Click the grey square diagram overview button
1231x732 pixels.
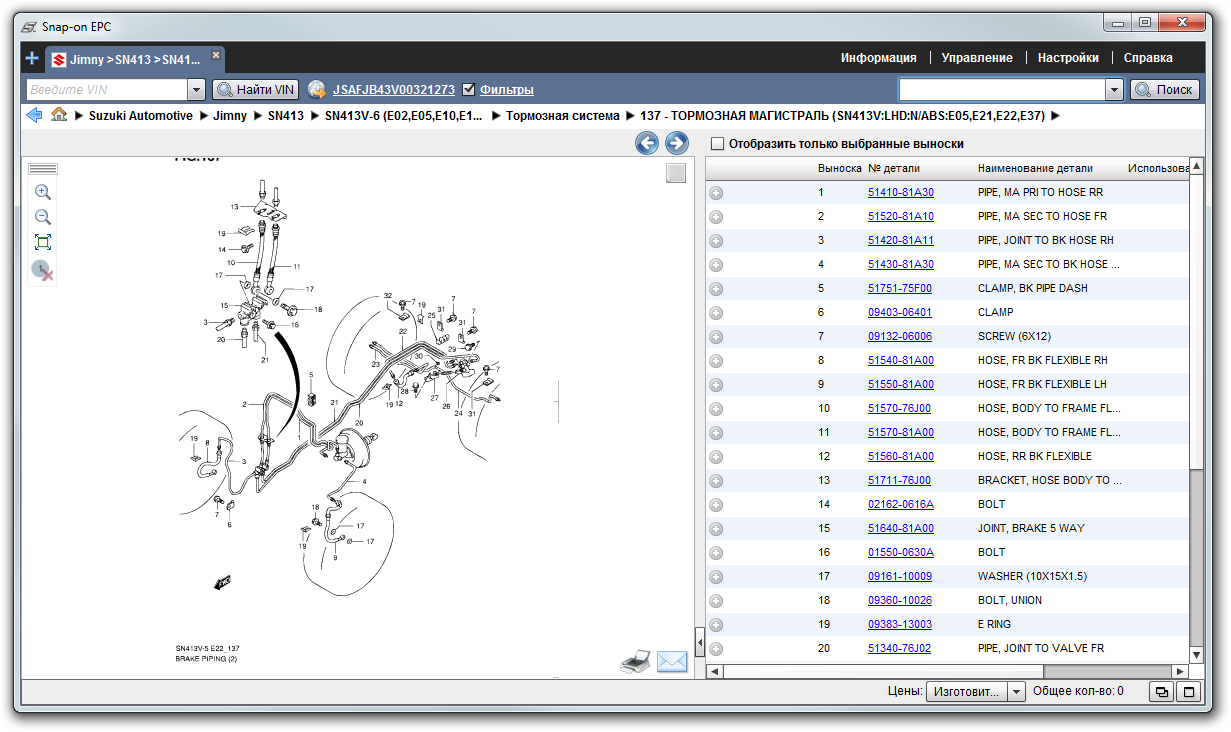(x=676, y=174)
